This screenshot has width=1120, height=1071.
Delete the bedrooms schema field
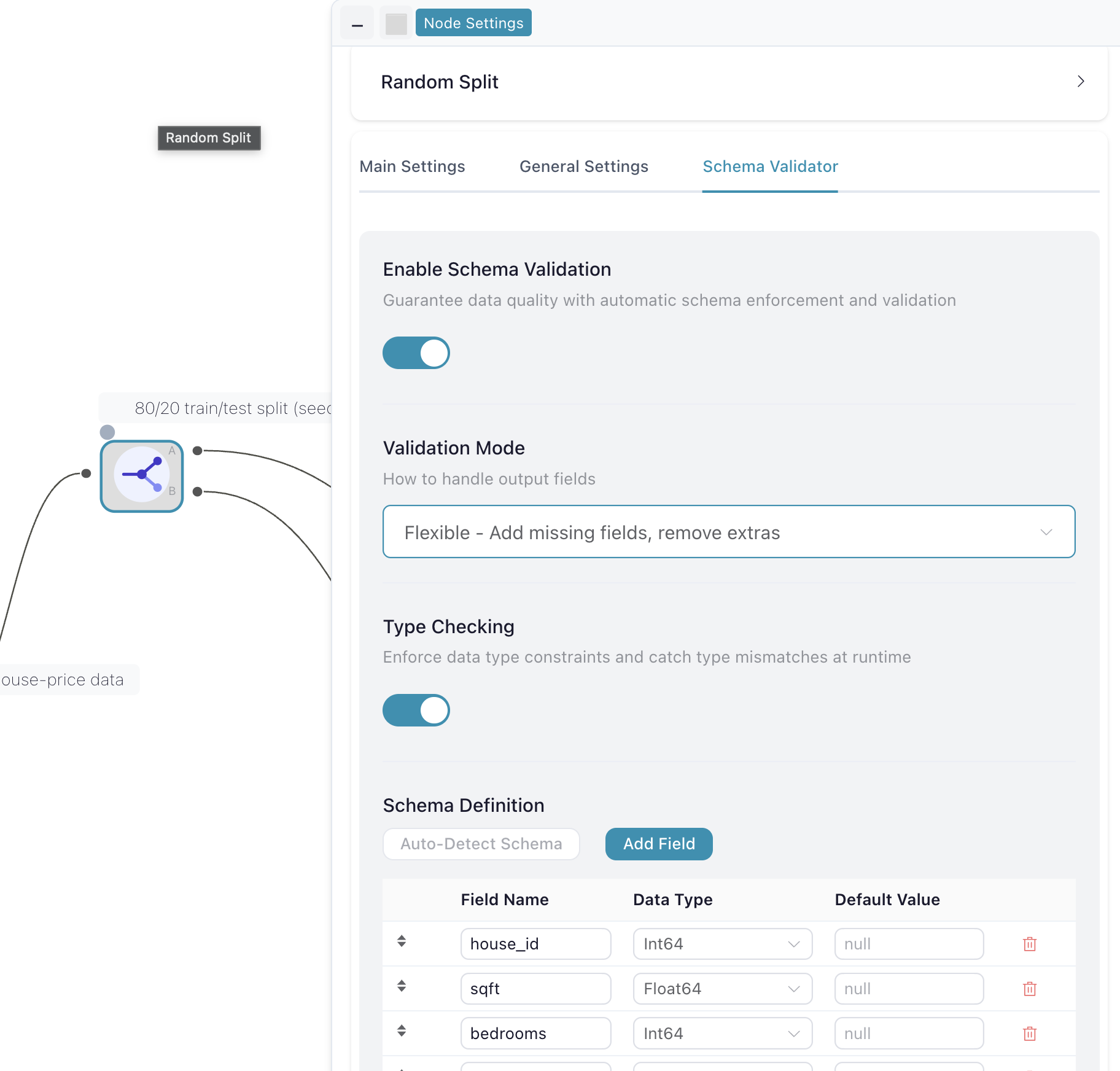click(x=1030, y=1034)
